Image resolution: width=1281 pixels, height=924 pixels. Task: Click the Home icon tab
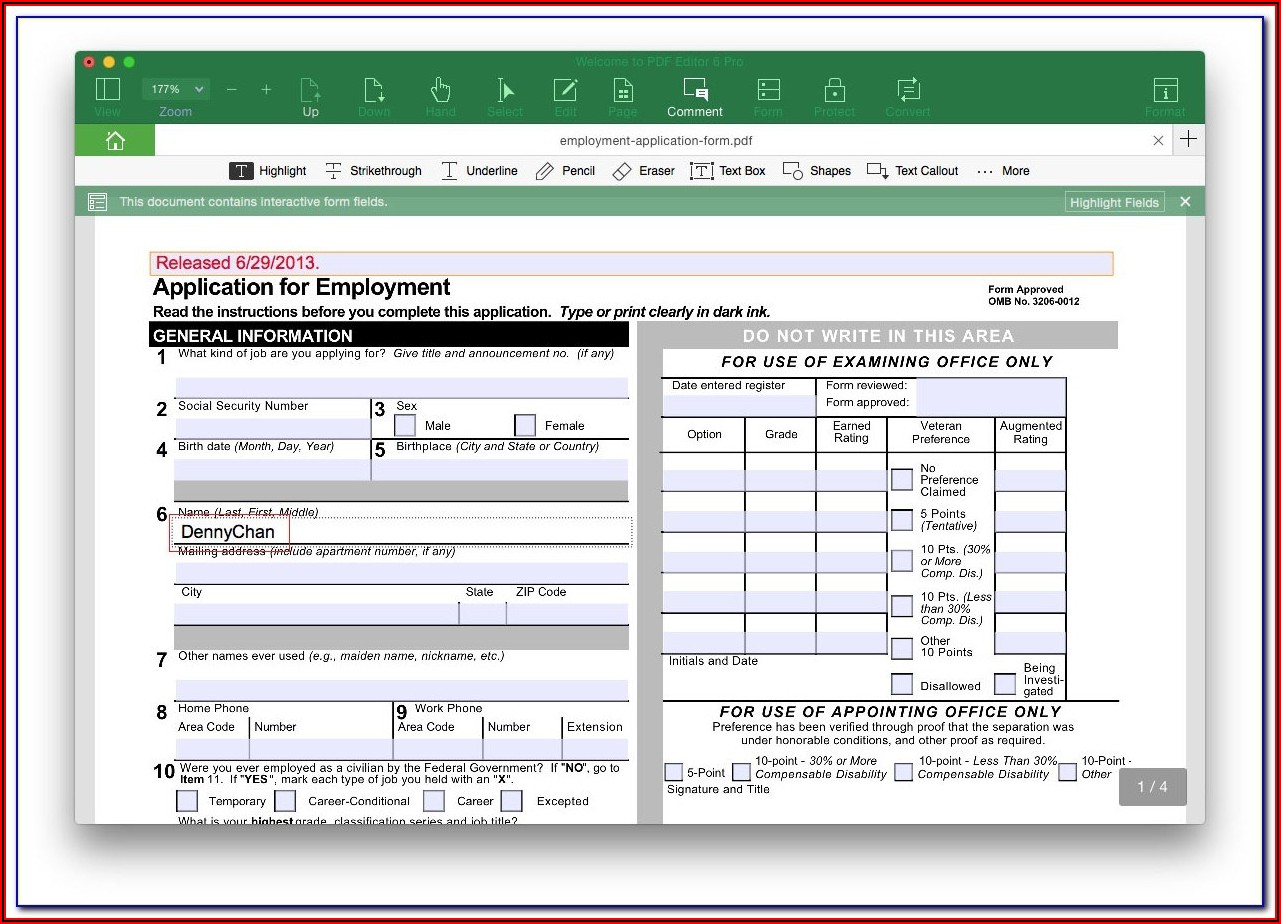pos(115,141)
